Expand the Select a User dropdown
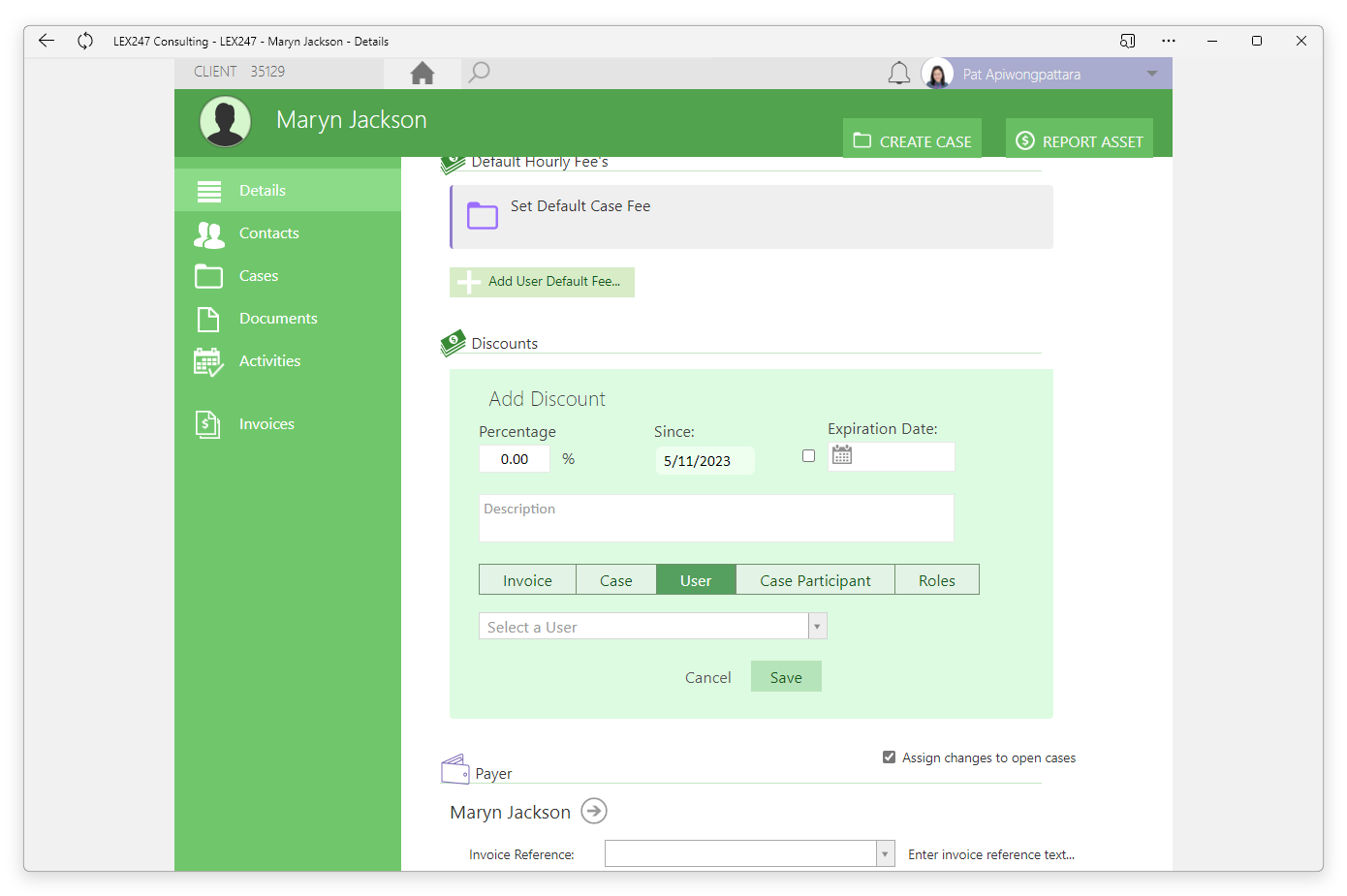Screen dimensions: 1347x896 (x=817, y=627)
